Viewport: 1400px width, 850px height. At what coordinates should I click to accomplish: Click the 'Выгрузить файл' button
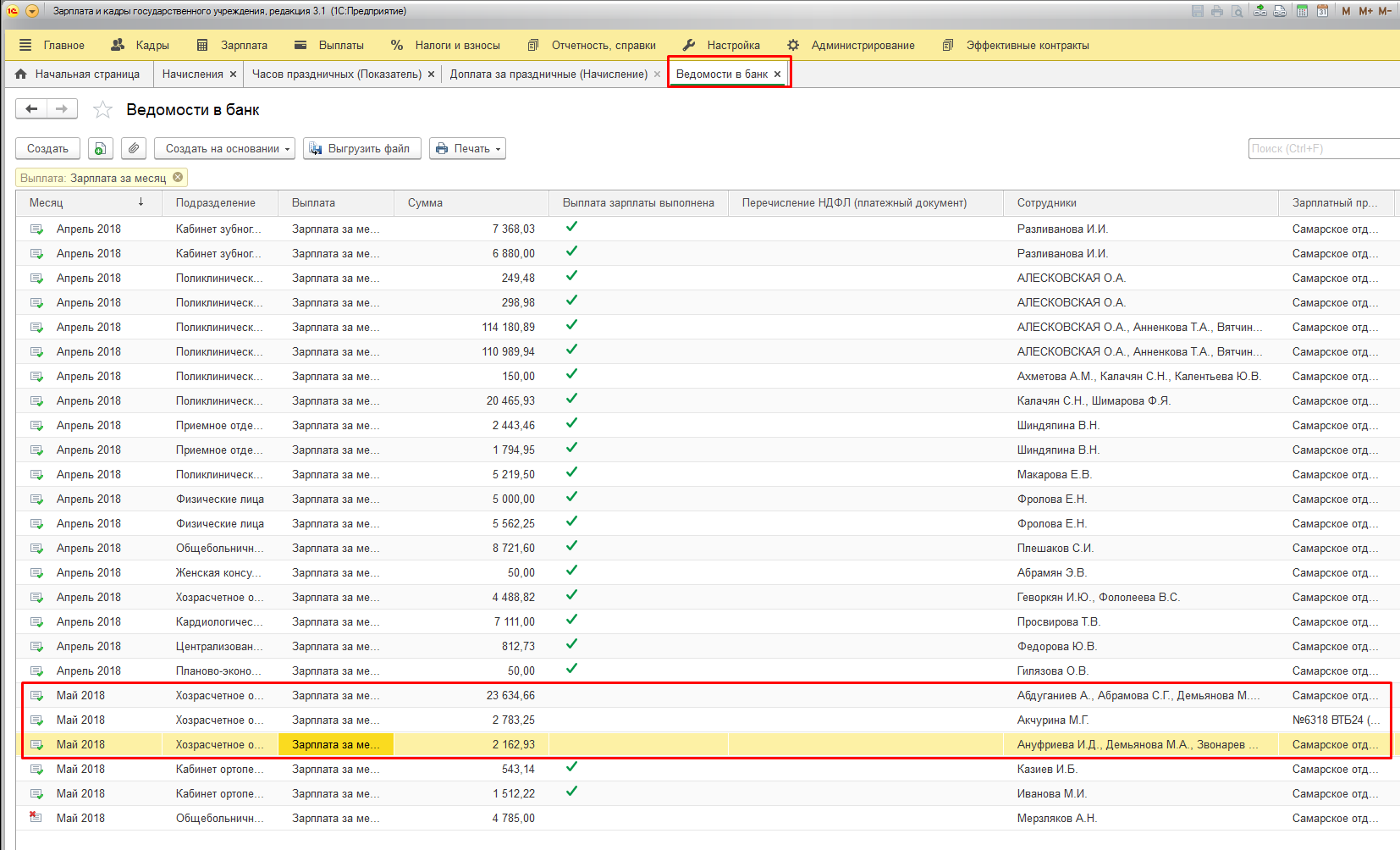tap(361, 149)
